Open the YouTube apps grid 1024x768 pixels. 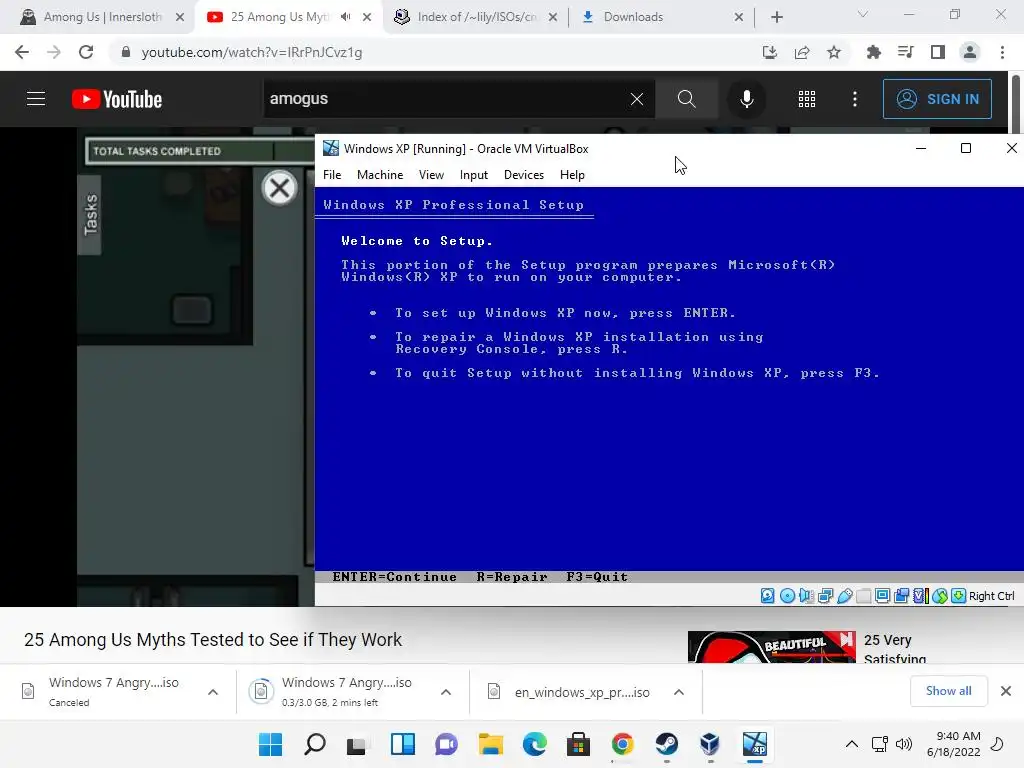tap(807, 99)
